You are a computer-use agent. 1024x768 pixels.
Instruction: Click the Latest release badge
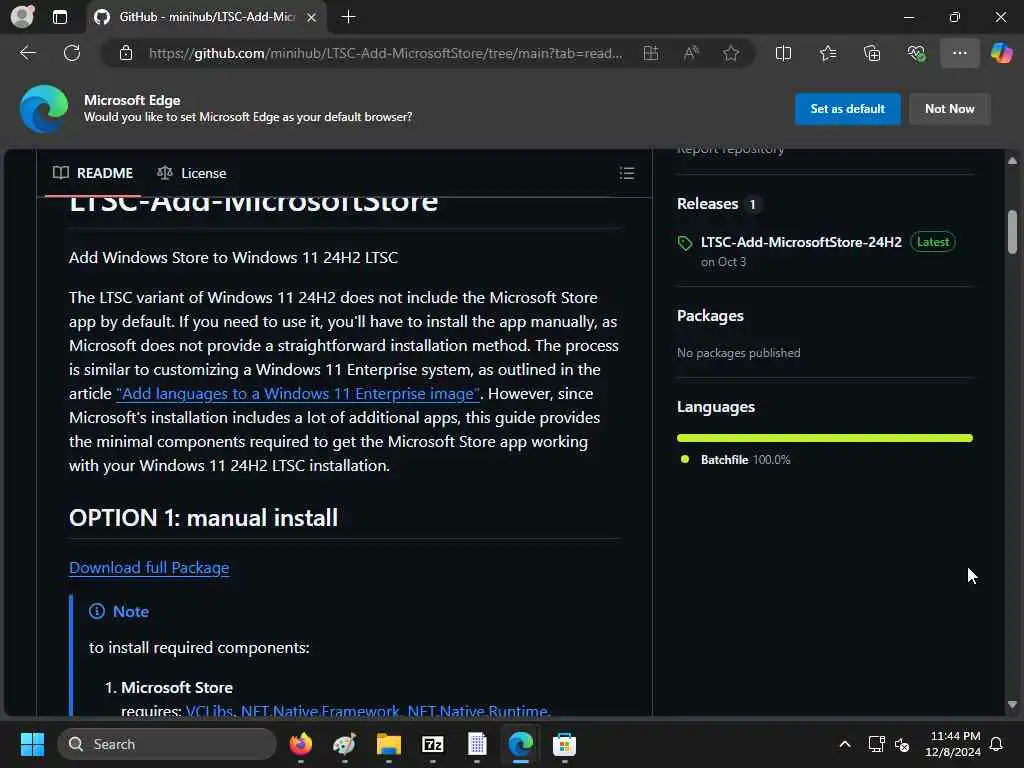coord(933,242)
